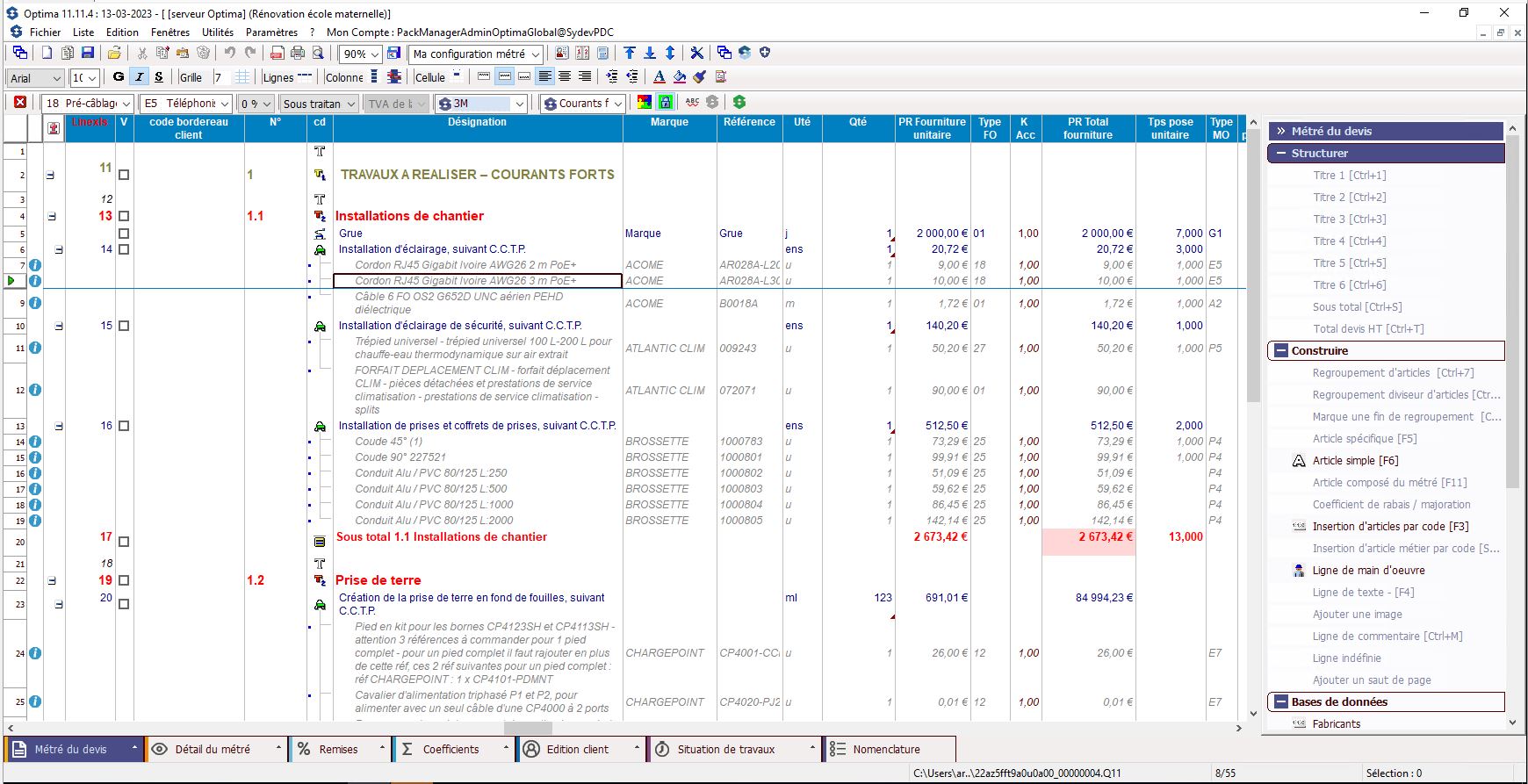The width and height of the screenshot is (1528, 784).
Task: Click the grid lines icon next to Grille
Action: tap(242, 77)
